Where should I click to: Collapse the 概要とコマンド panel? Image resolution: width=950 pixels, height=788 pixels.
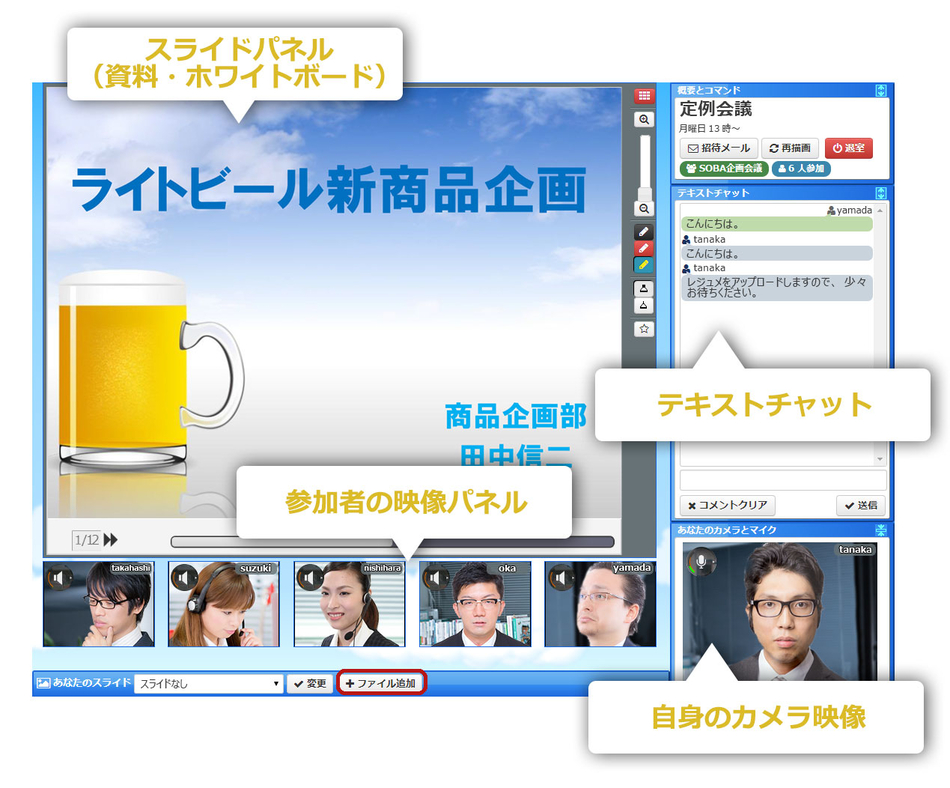point(880,91)
